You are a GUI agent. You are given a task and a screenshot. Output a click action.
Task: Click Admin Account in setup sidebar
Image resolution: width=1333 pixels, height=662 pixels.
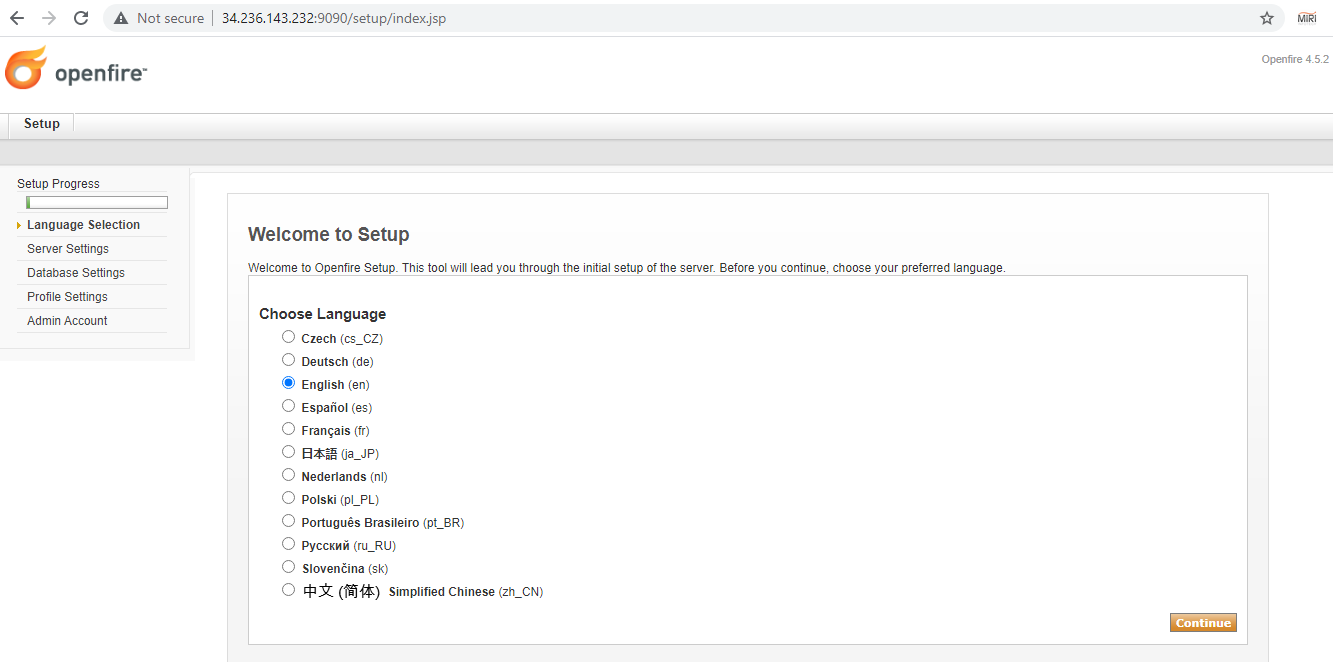67,321
